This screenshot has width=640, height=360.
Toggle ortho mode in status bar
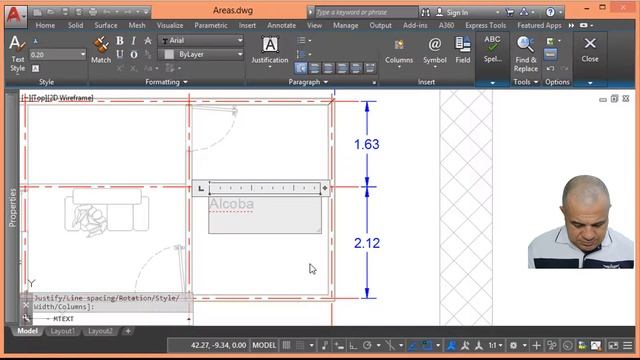[x=353, y=346]
